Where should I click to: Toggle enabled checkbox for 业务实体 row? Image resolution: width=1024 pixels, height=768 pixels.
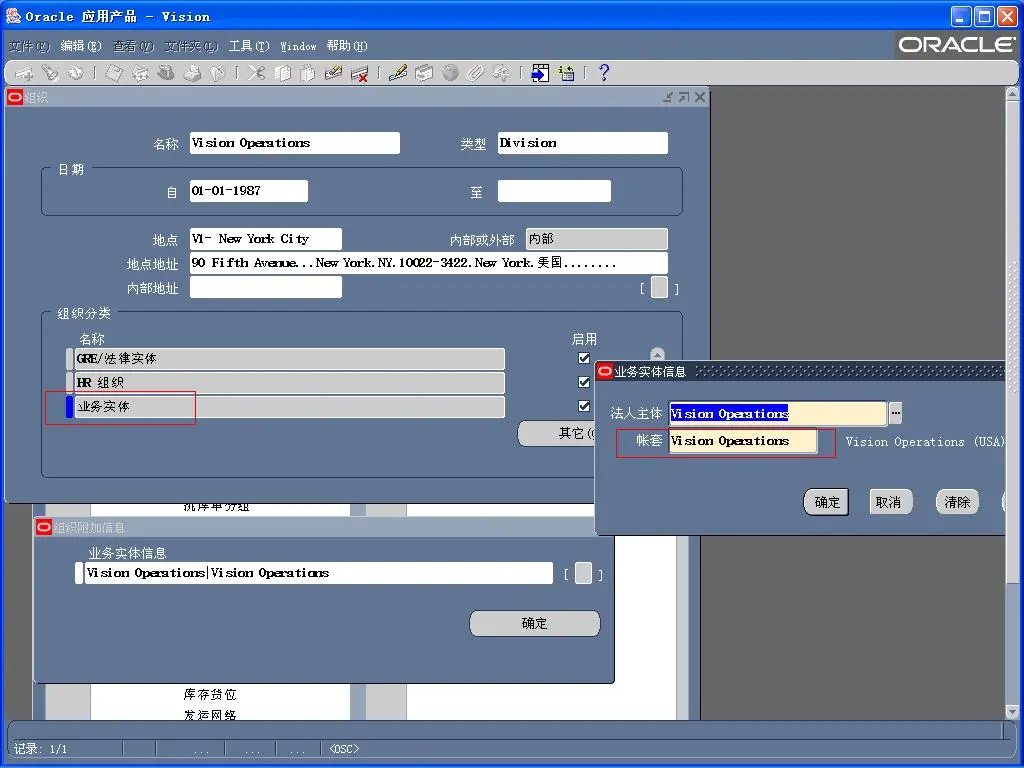(x=584, y=406)
